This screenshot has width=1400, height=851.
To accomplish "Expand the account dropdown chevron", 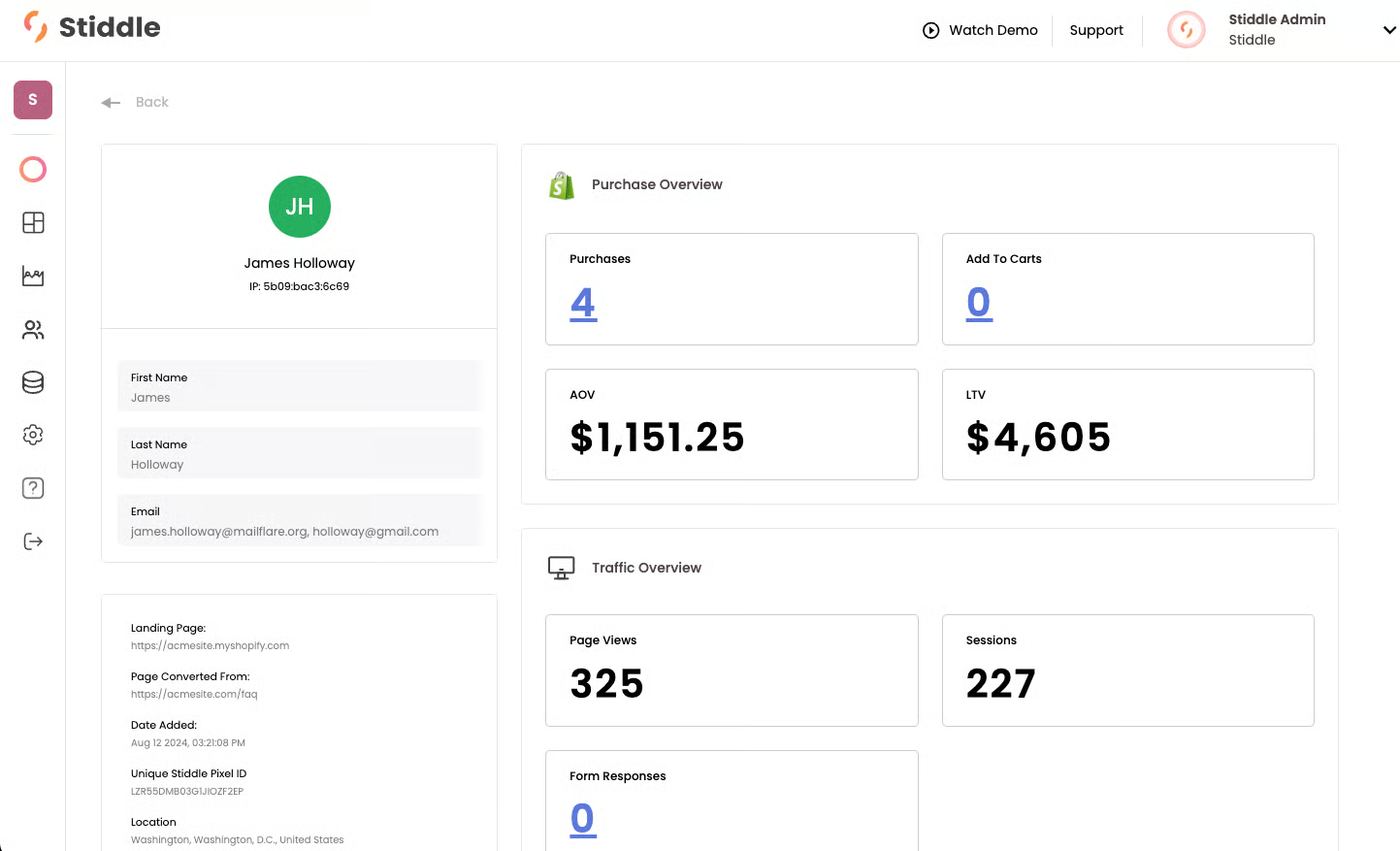I will (1389, 30).
